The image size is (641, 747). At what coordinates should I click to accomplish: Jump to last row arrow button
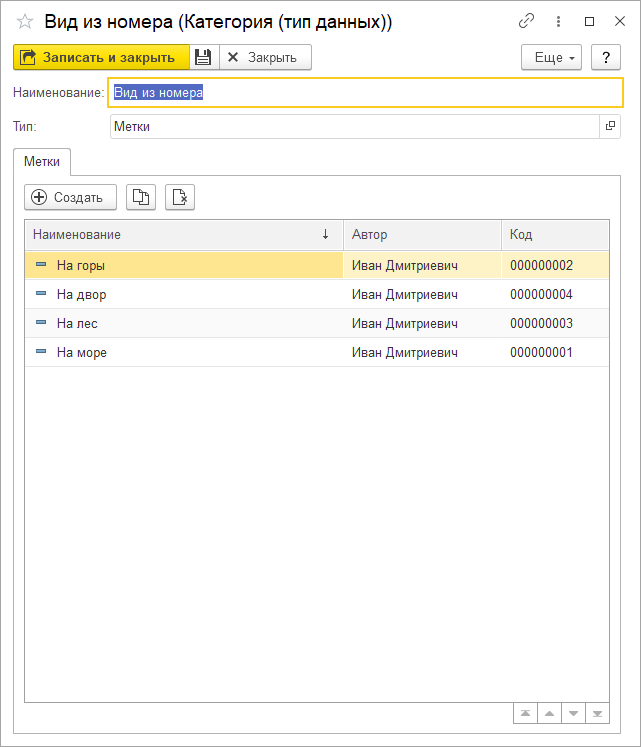[x=597, y=713]
